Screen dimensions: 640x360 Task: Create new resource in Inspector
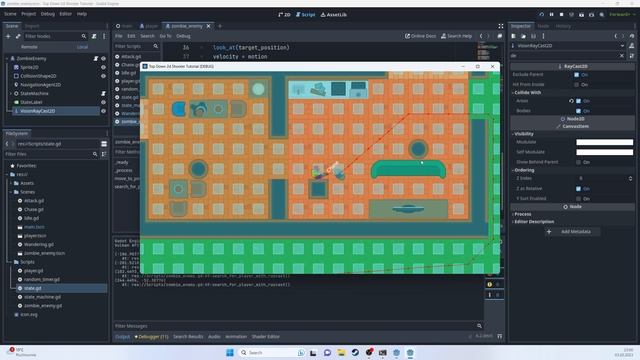(x=514, y=36)
